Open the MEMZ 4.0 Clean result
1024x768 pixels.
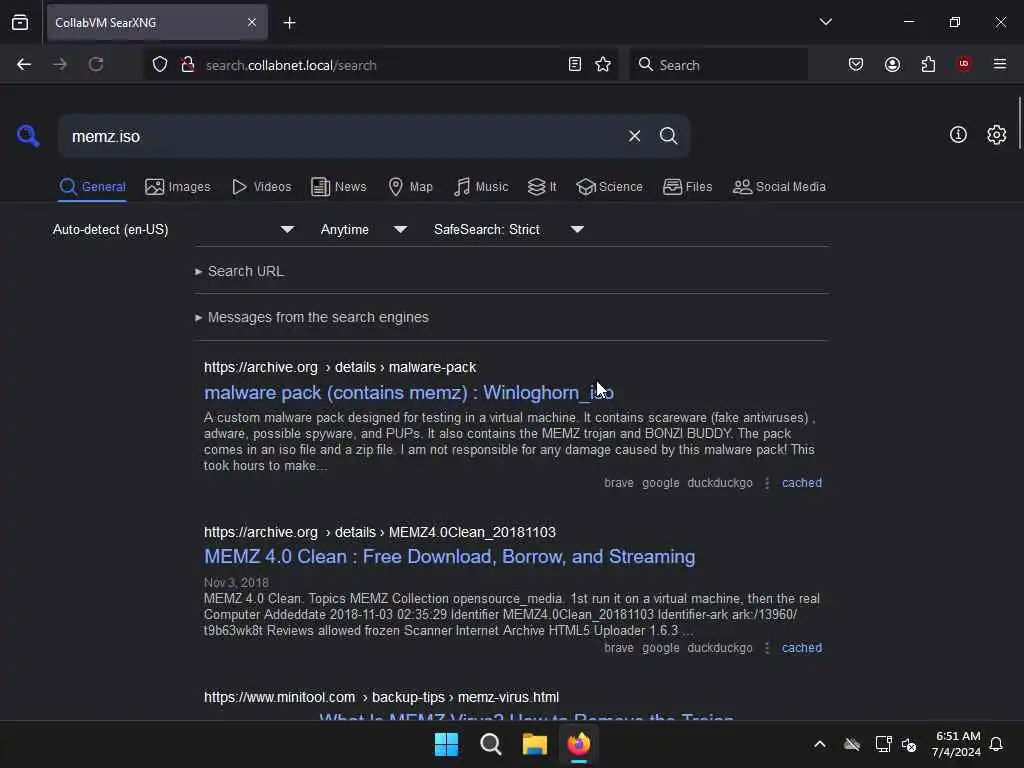click(x=449, y=556)
